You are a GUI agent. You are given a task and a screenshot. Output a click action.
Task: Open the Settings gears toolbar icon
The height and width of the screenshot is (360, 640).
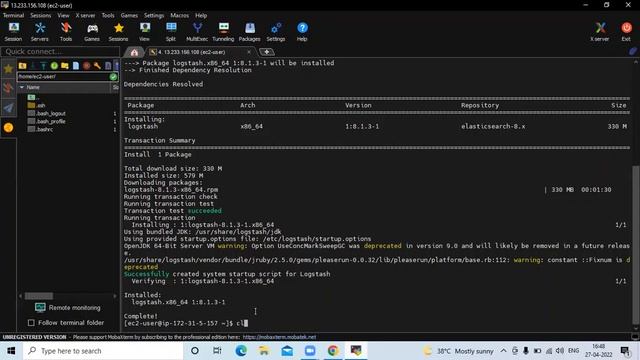coord(276,32)
